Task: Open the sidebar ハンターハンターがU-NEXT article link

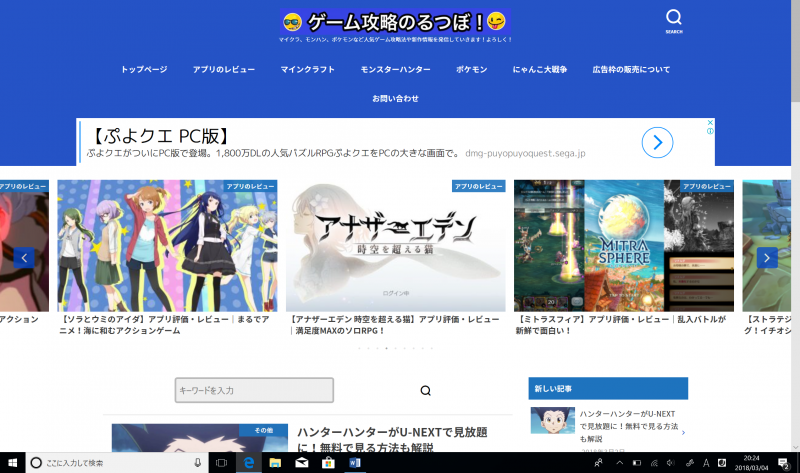Action: [629, 426]
